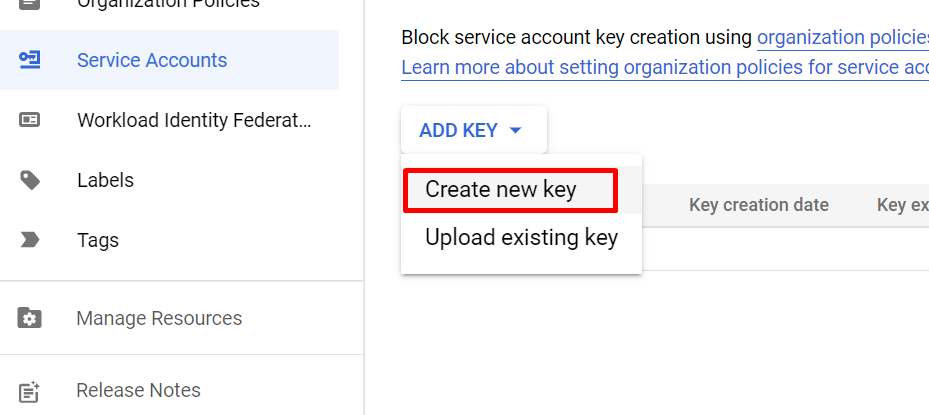Open the Tags section
This screenshot has width=929, height=415.
pyautogui.click(x=98, y=240)
